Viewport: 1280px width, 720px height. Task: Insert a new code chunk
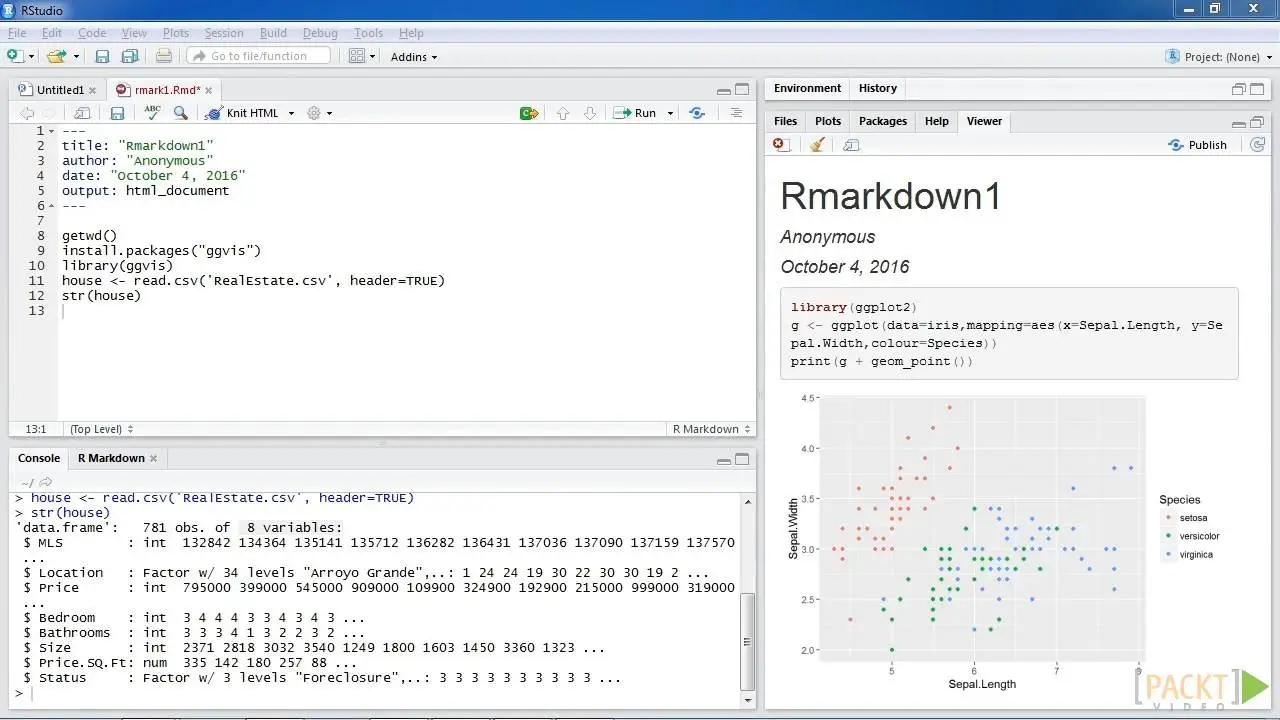tap(529, 113)
